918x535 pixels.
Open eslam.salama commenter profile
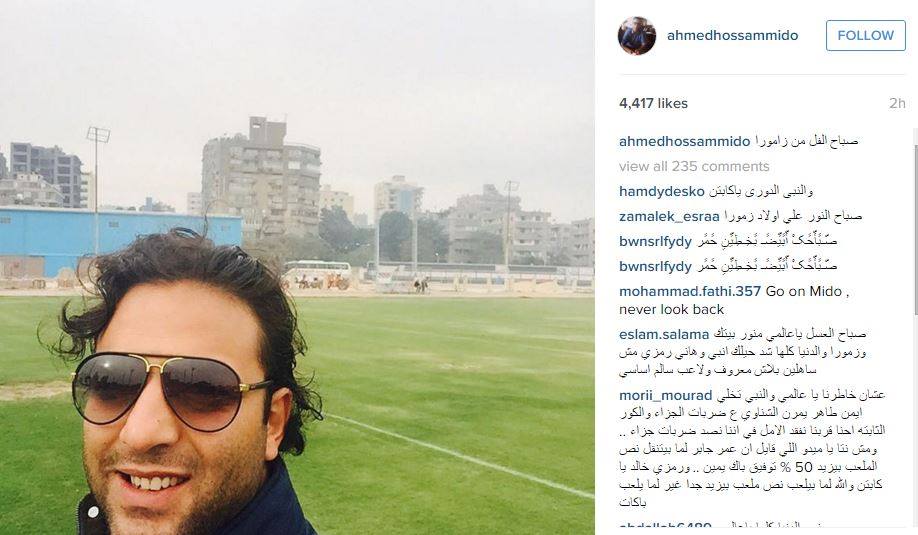coord(664,335)
